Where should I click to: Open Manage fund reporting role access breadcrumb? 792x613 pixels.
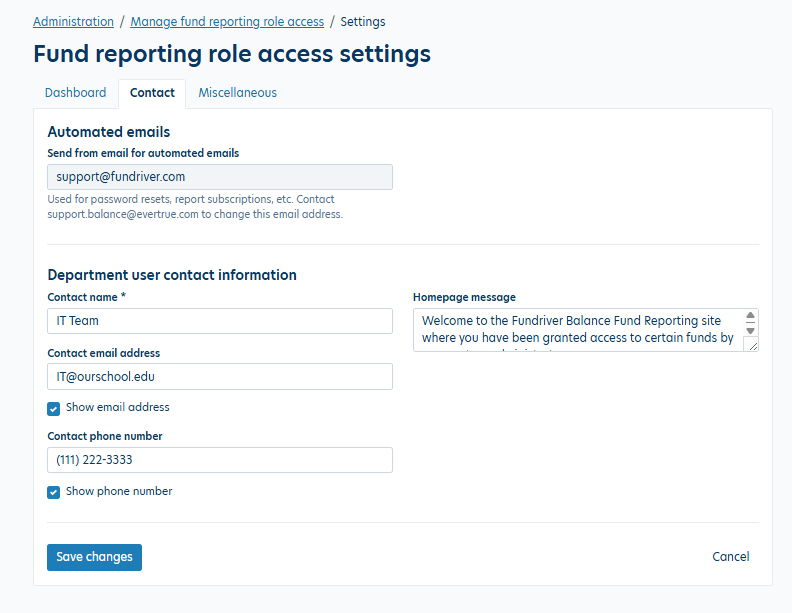point(227,21)
